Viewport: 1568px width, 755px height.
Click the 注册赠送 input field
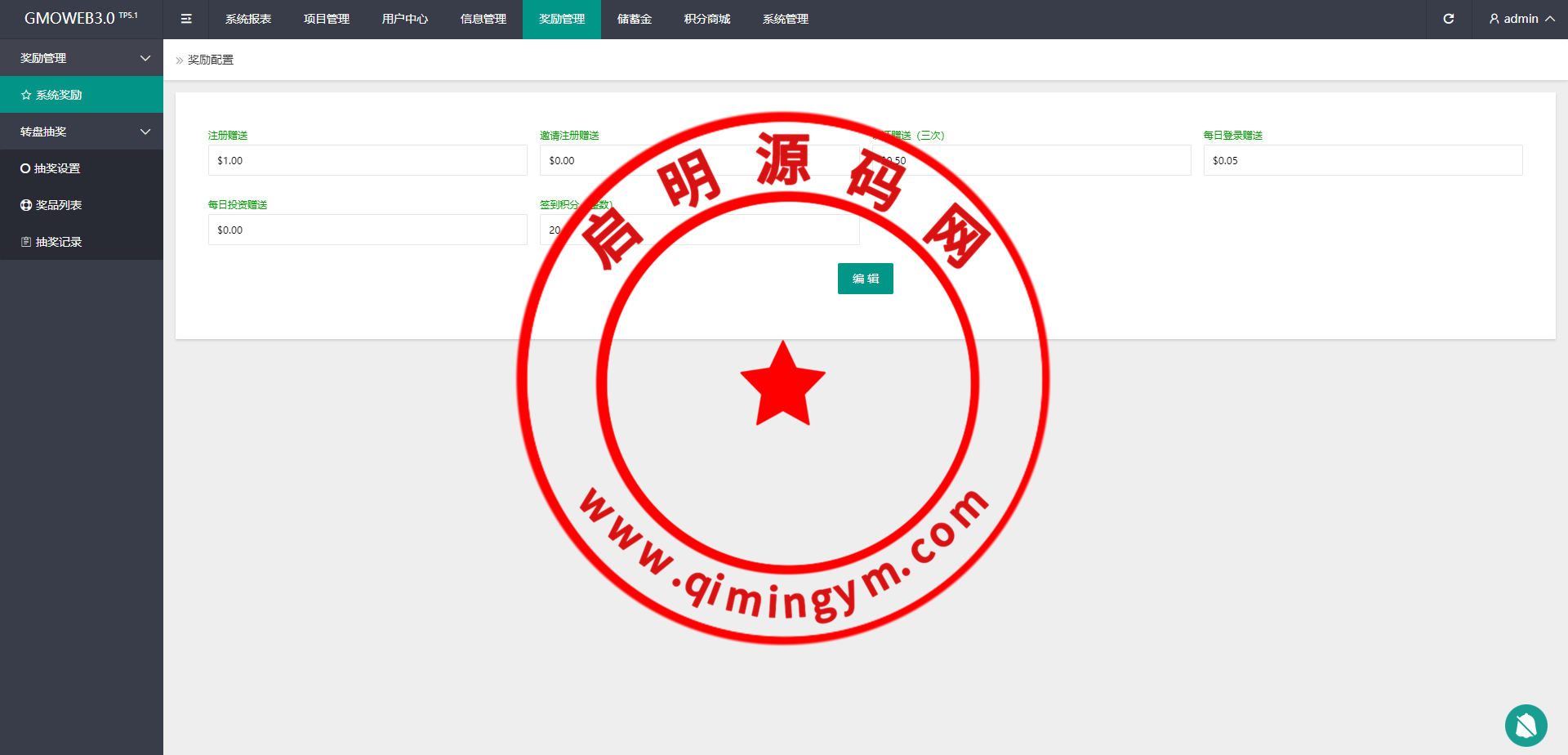(x=367, y=160)
